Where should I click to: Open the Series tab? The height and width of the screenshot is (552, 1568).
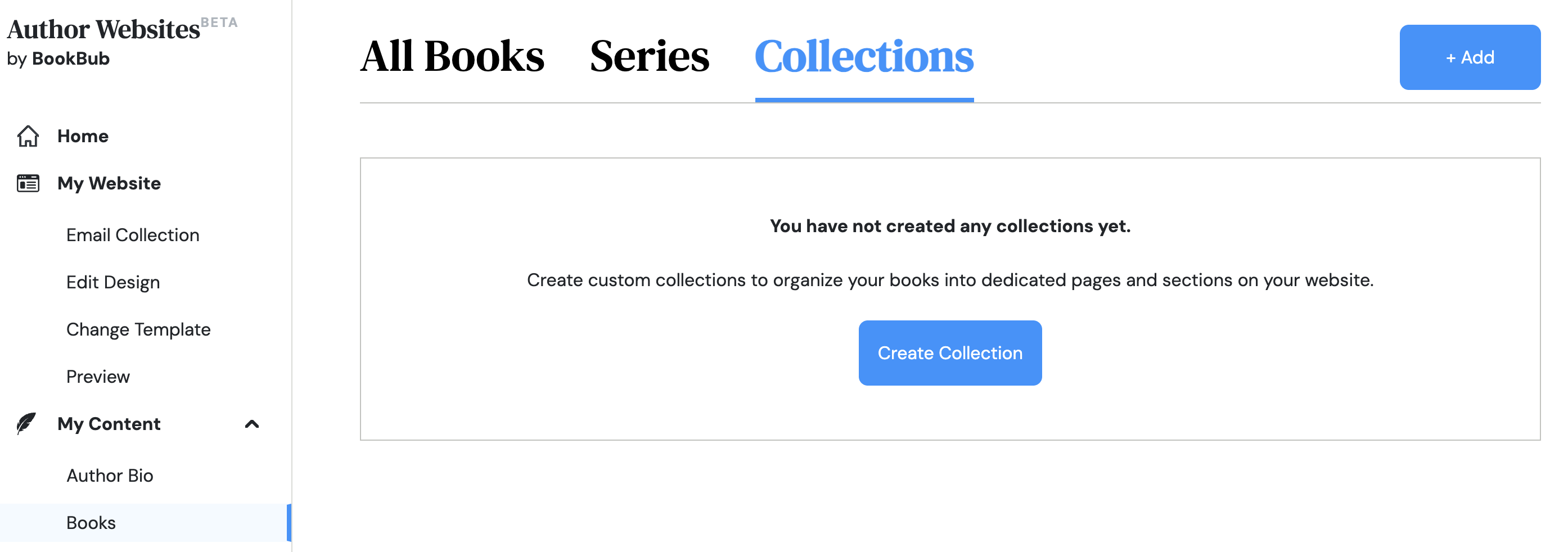[648, 57]
